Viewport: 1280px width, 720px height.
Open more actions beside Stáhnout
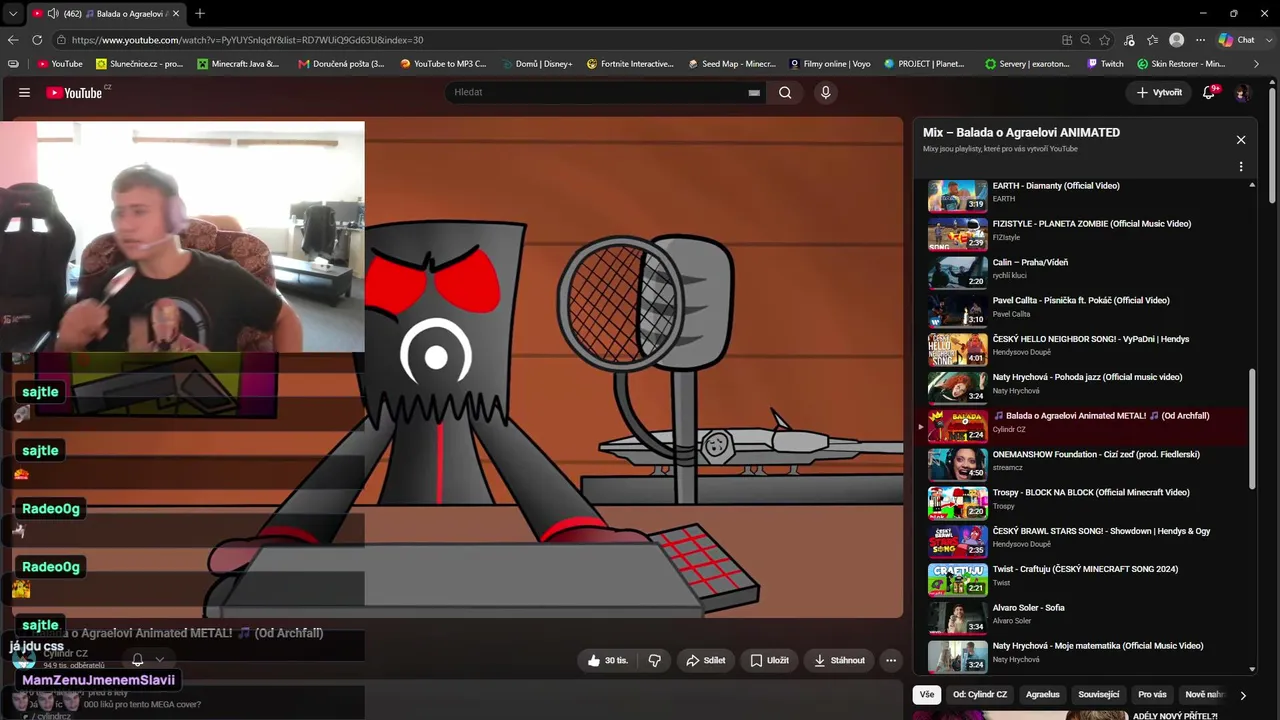coord(891,660)
